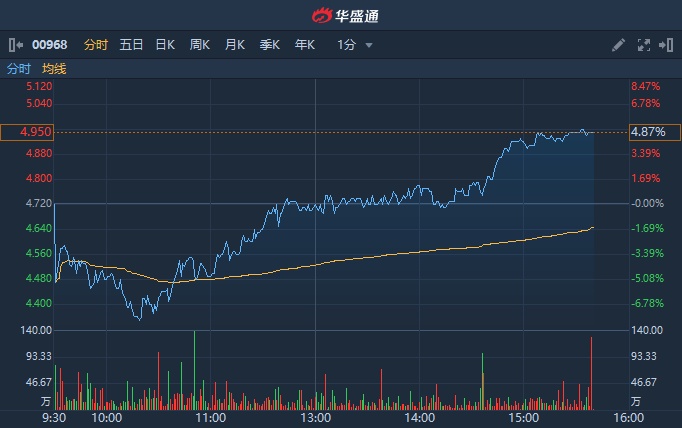This screenshot has height=428, width=682.
Task: Open the 日K daily candlestick tab
Action: click(x=165, y=45)
